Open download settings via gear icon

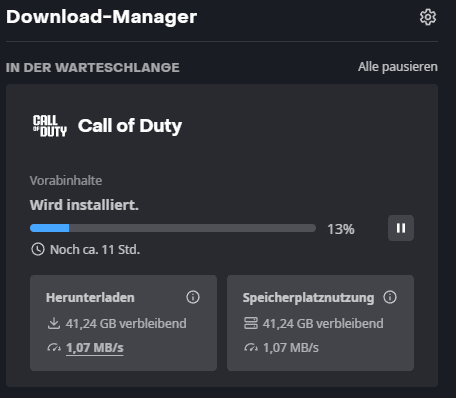point(428,17)
